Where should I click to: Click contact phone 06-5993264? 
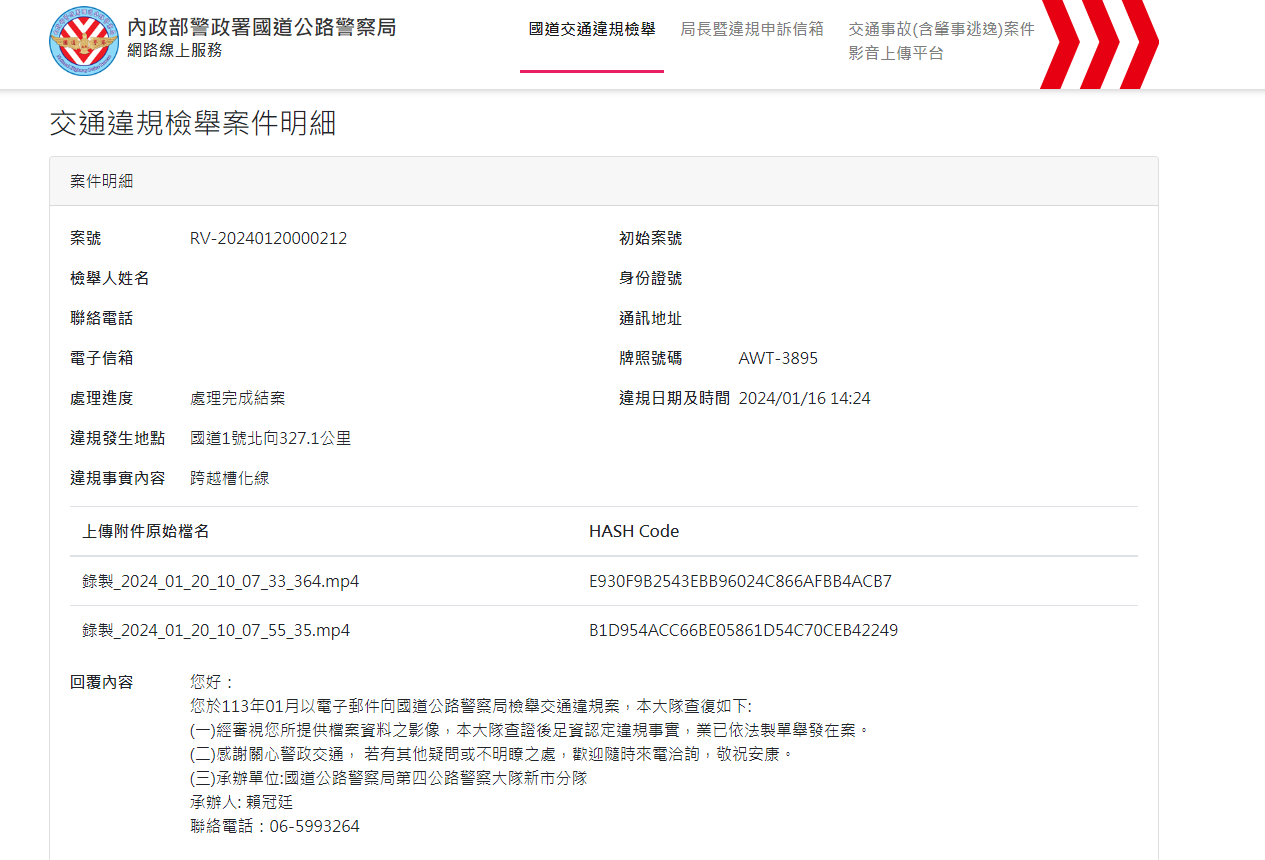pos(314,826)
